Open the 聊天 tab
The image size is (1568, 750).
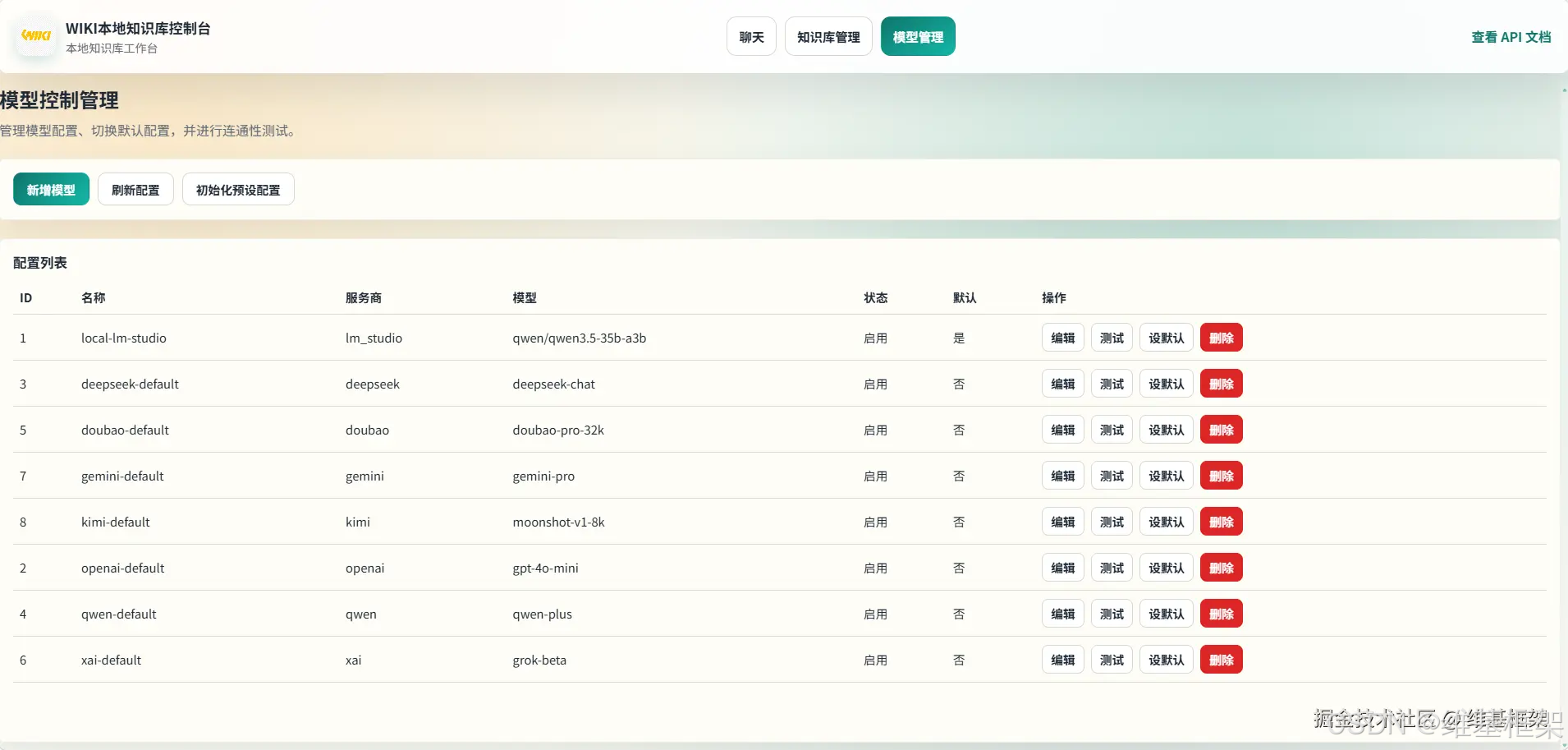pyautogui.click(x=751, y=37)
